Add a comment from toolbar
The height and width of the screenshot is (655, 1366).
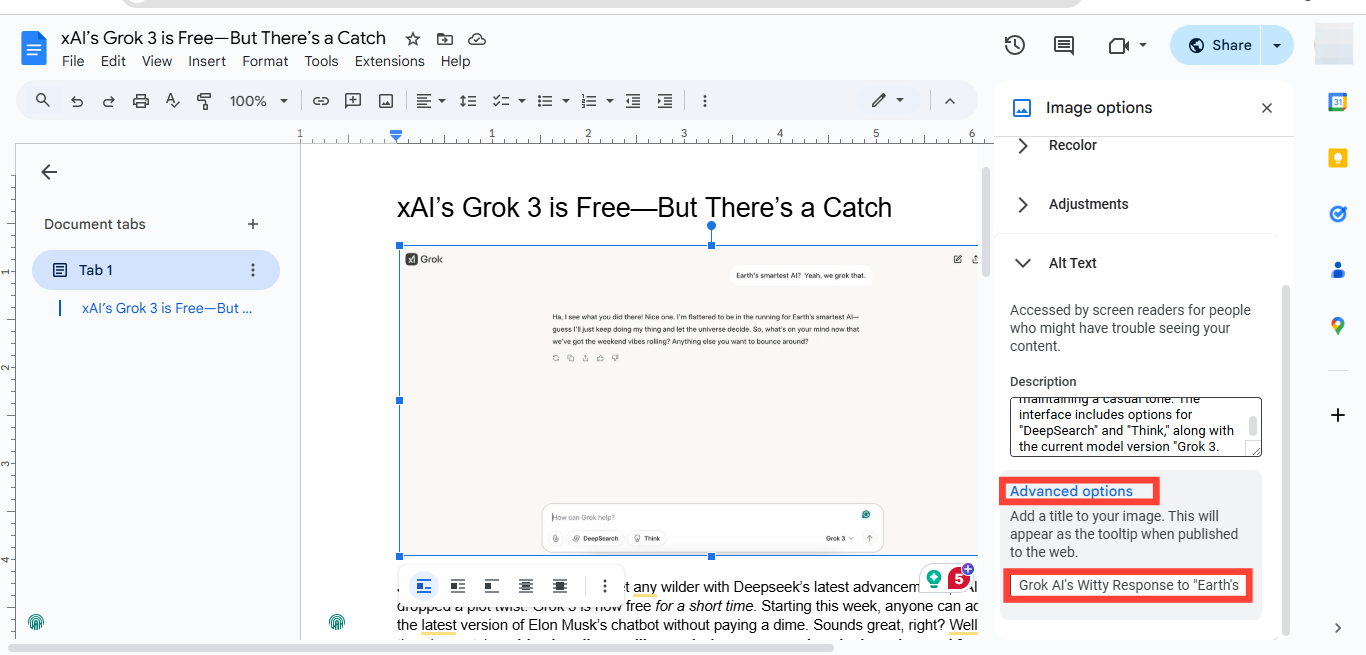coord(353,101)
